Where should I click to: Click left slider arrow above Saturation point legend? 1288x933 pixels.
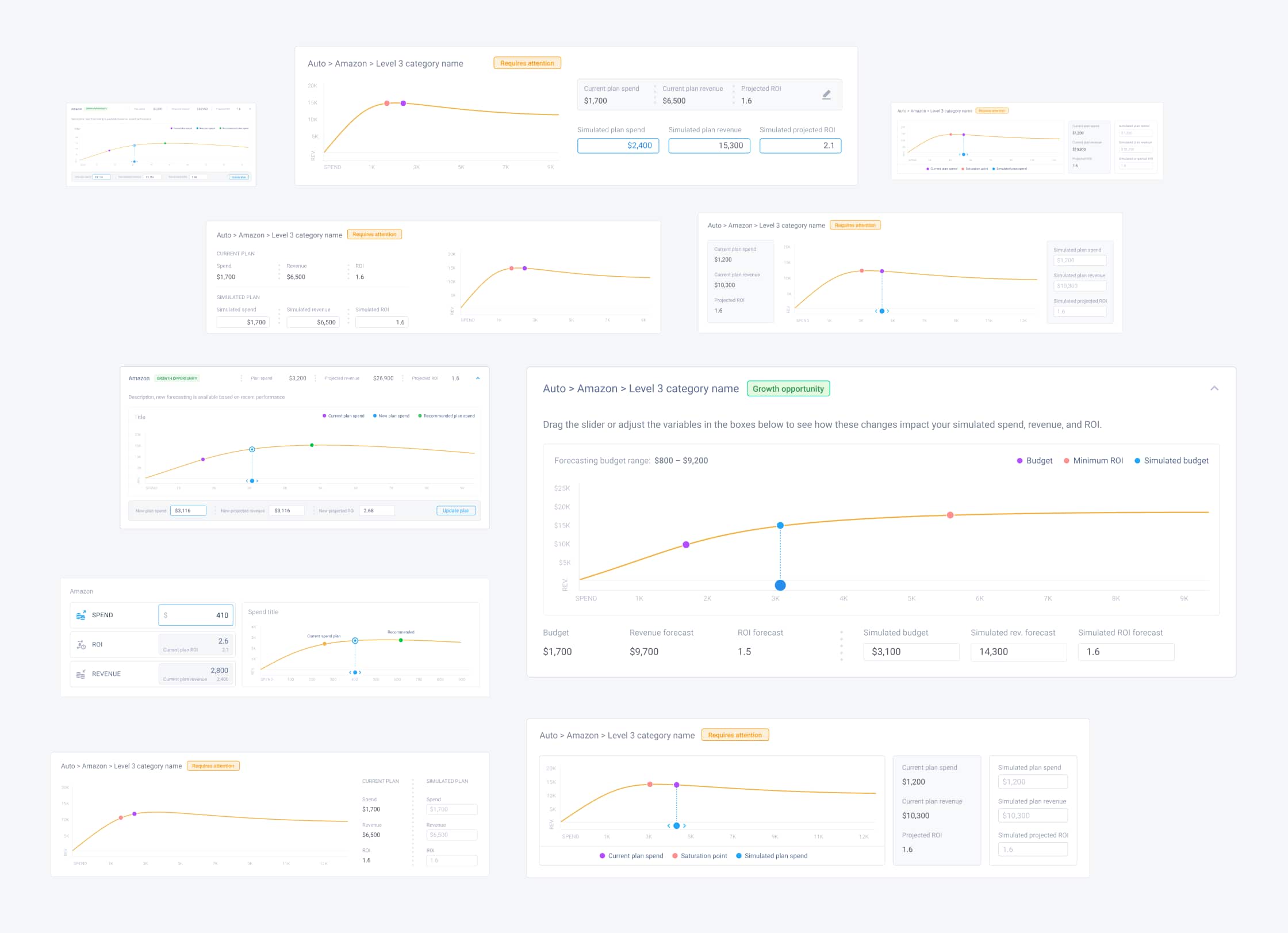[669, 826]
